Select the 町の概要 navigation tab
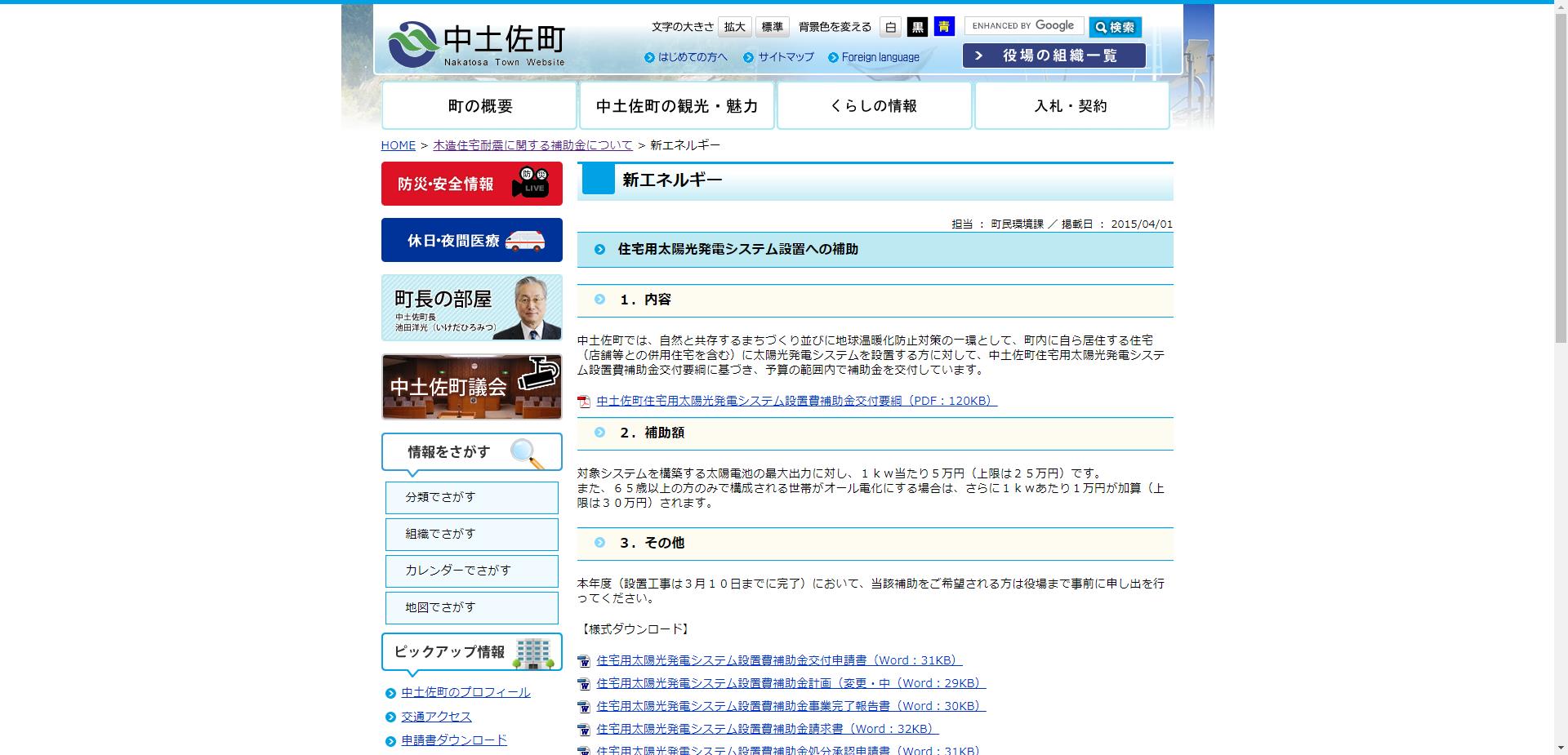 pos(481,105)
